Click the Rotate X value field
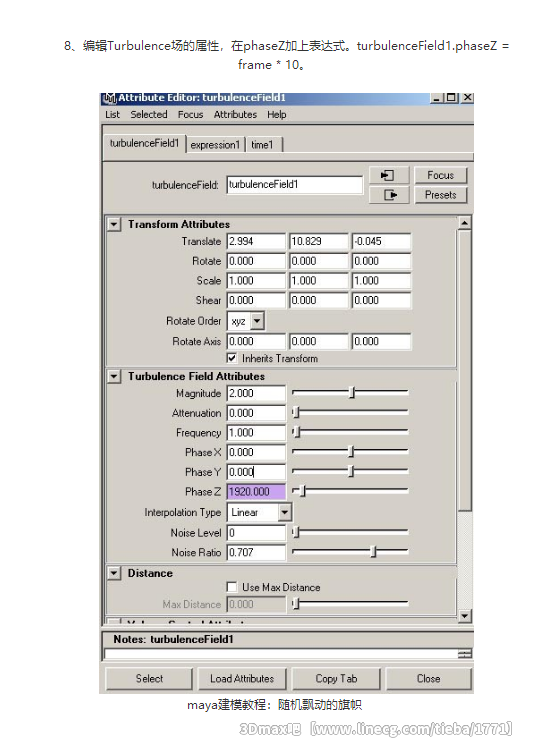Screen dimensions: 552x748 click(256, 261)
